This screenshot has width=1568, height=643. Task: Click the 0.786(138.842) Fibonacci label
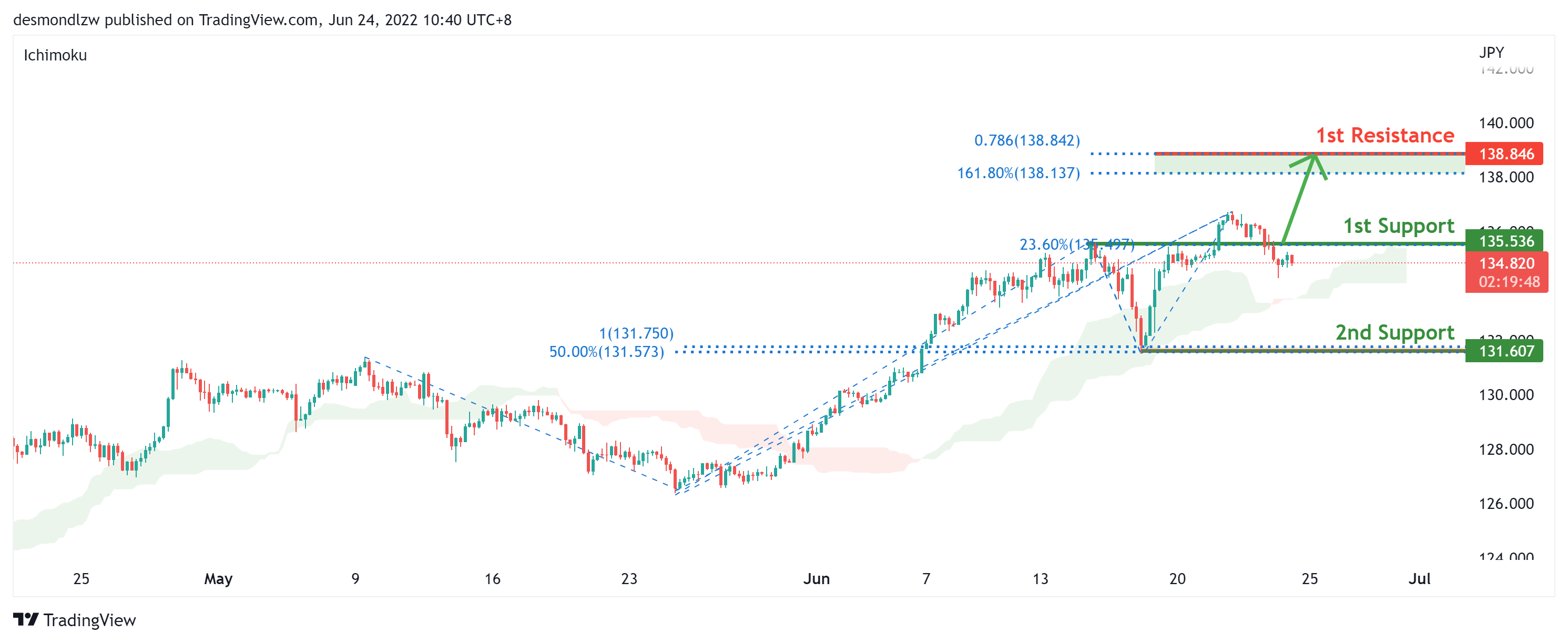(x=1026, y=141)
